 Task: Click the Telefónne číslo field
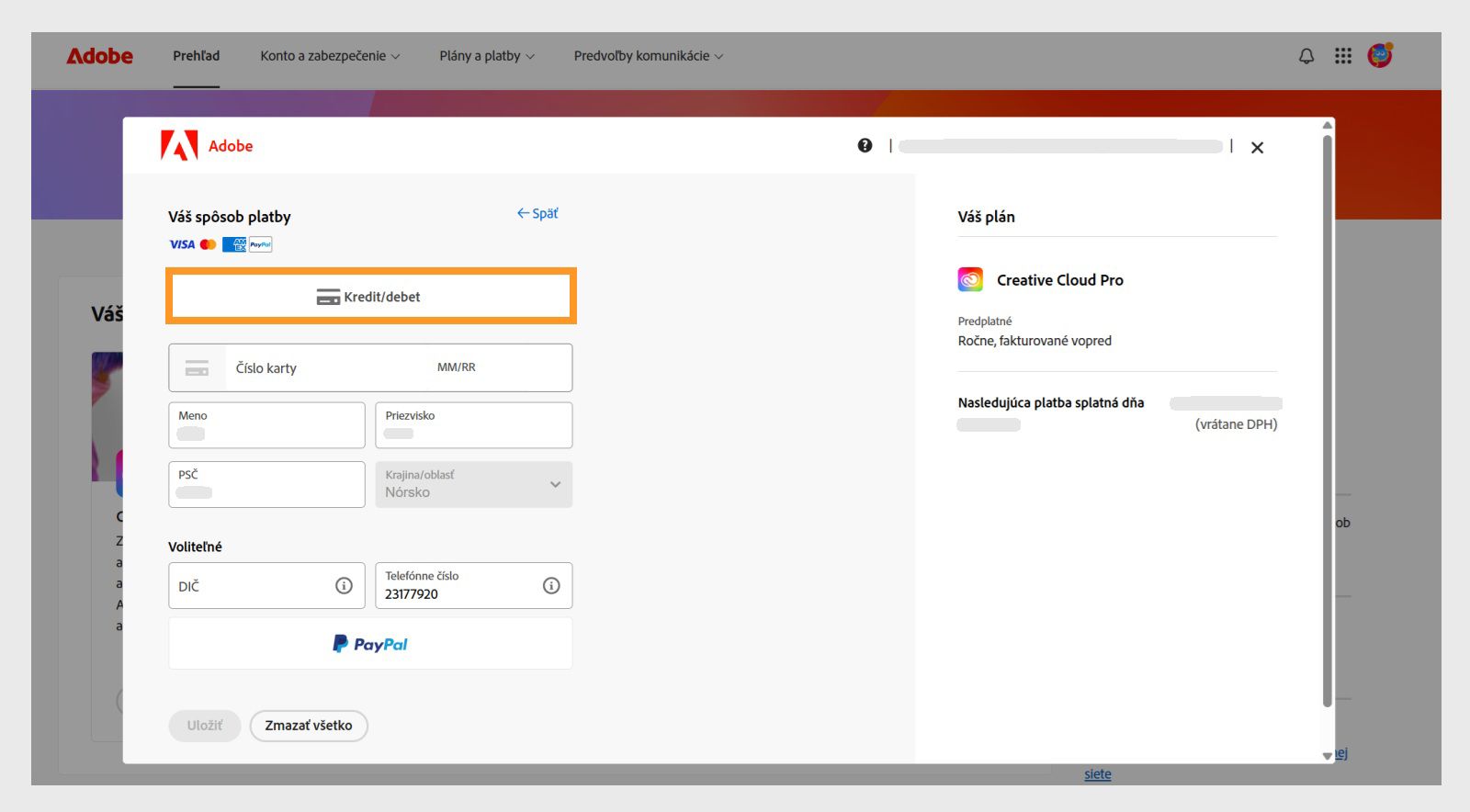[474, 586]
